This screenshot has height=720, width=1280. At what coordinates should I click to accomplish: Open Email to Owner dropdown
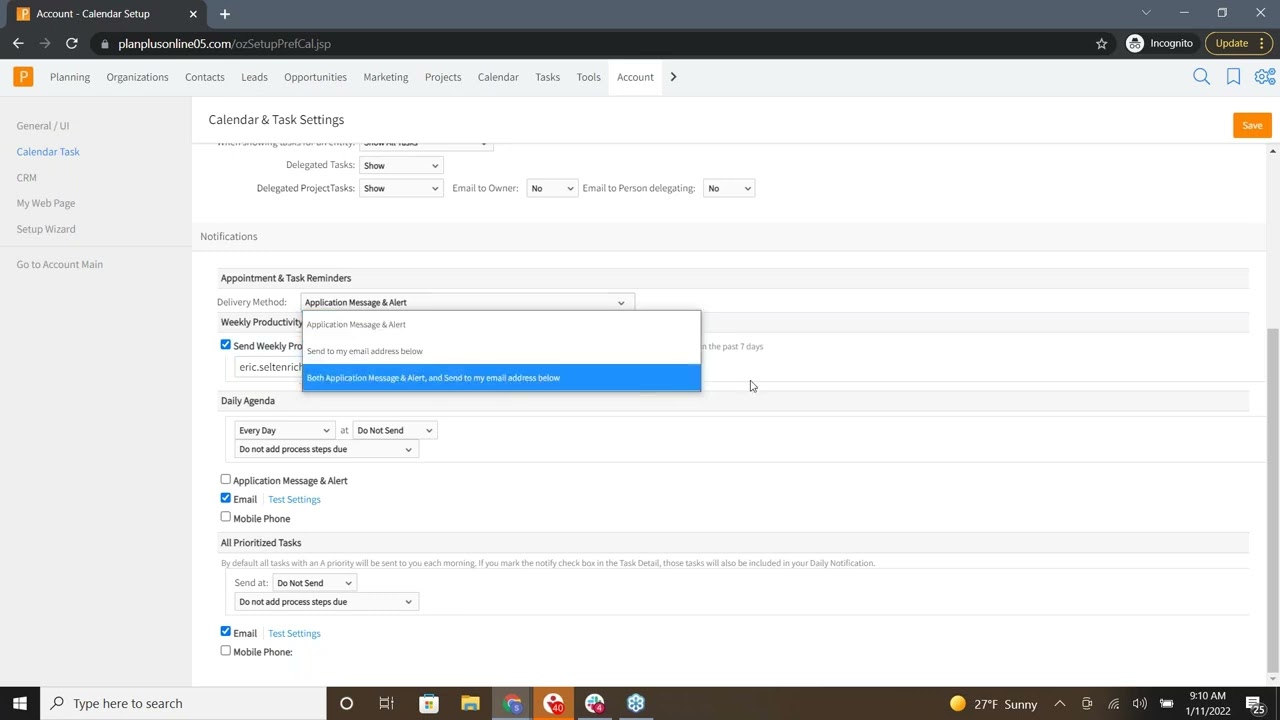click(x=551, y=188)
